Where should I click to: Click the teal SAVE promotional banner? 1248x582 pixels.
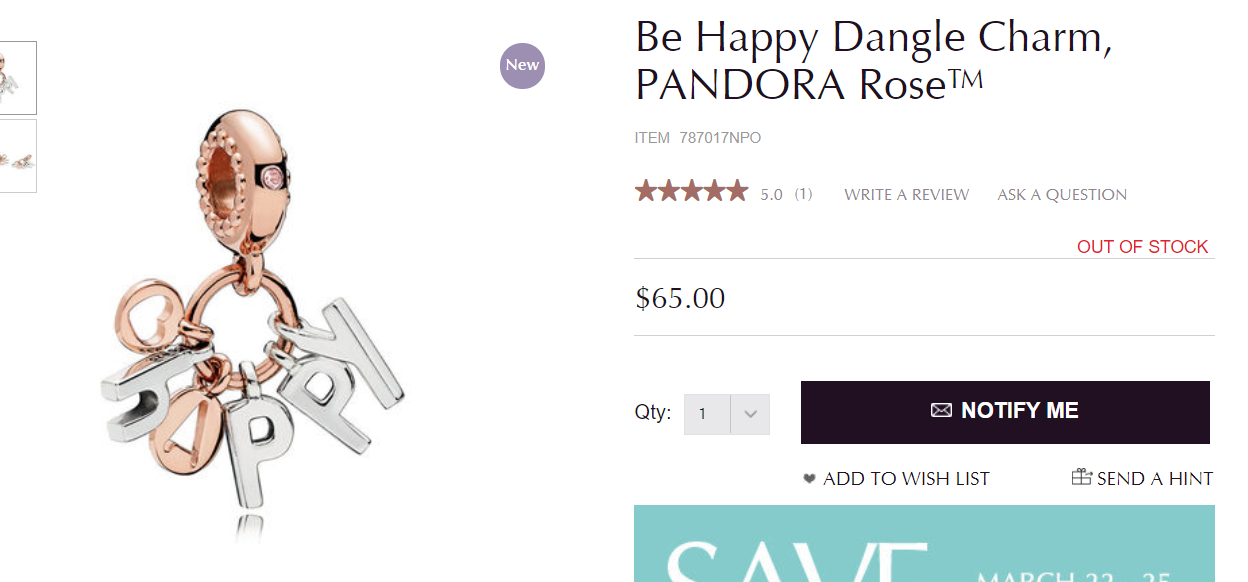point(924,544)
